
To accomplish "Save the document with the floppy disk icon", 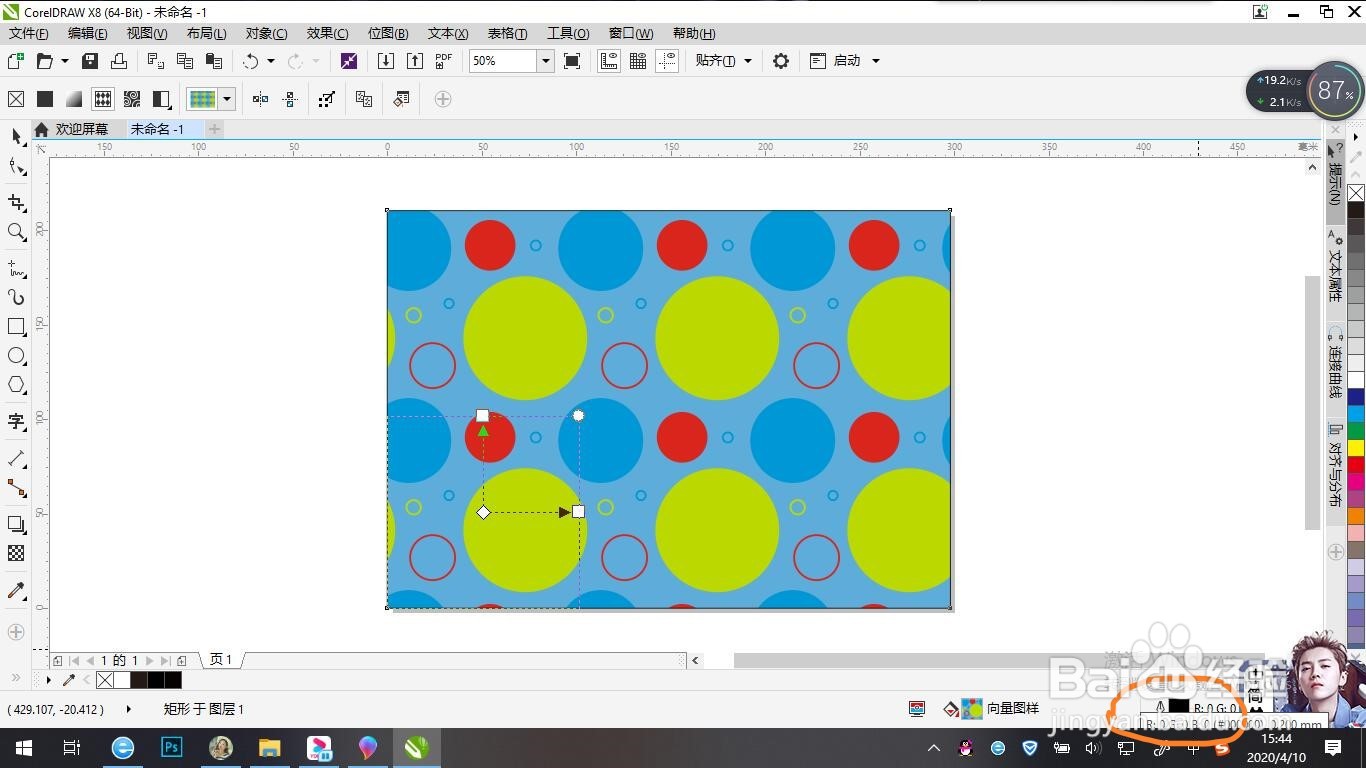I will point(90,61).
